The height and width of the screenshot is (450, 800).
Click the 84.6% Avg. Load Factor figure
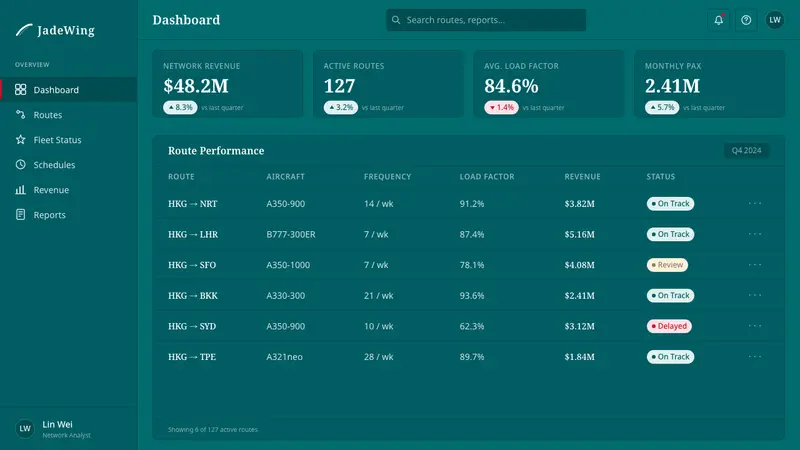pos(511,86)
